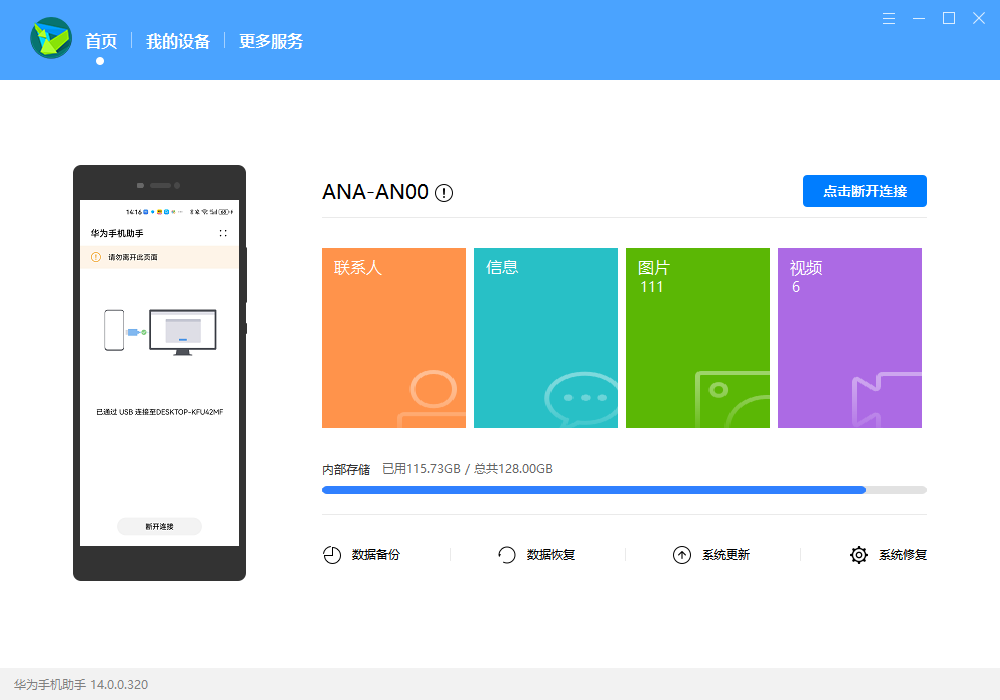This screenshot has height=700, width=1000.
Task: Open the 图片 pictures tile
Action: pos(698,338)
